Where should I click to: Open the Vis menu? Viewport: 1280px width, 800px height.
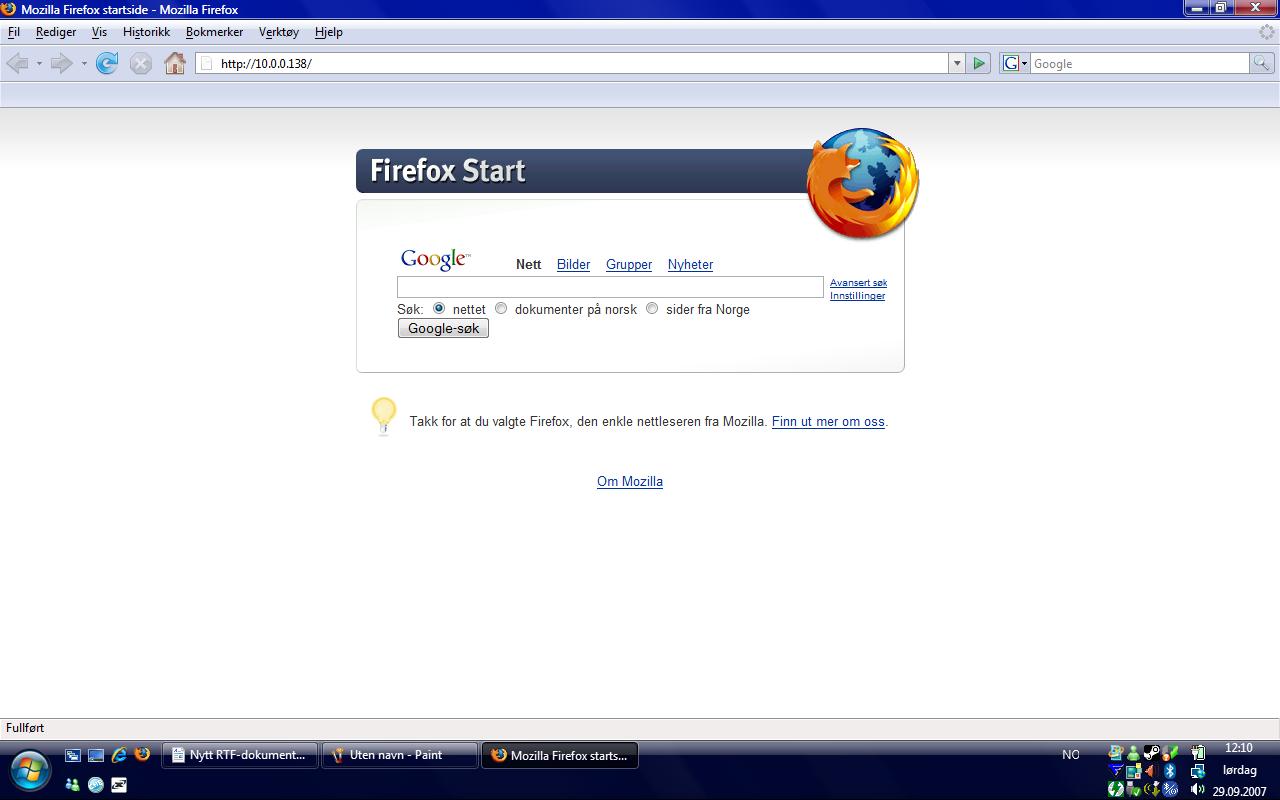[99, 32]
